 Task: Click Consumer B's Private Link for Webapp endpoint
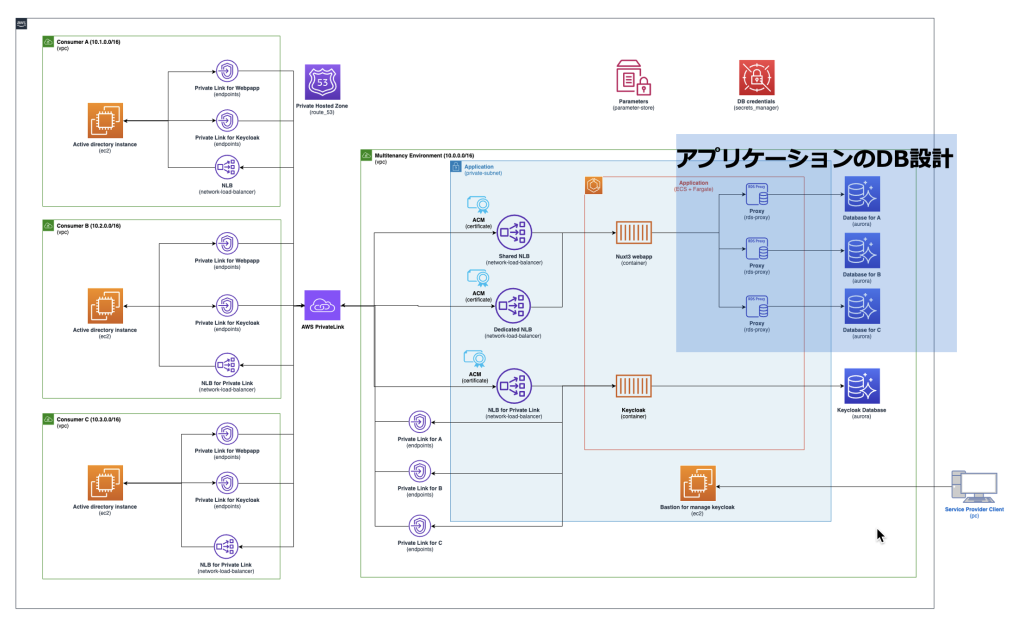(x=227, y=244)
